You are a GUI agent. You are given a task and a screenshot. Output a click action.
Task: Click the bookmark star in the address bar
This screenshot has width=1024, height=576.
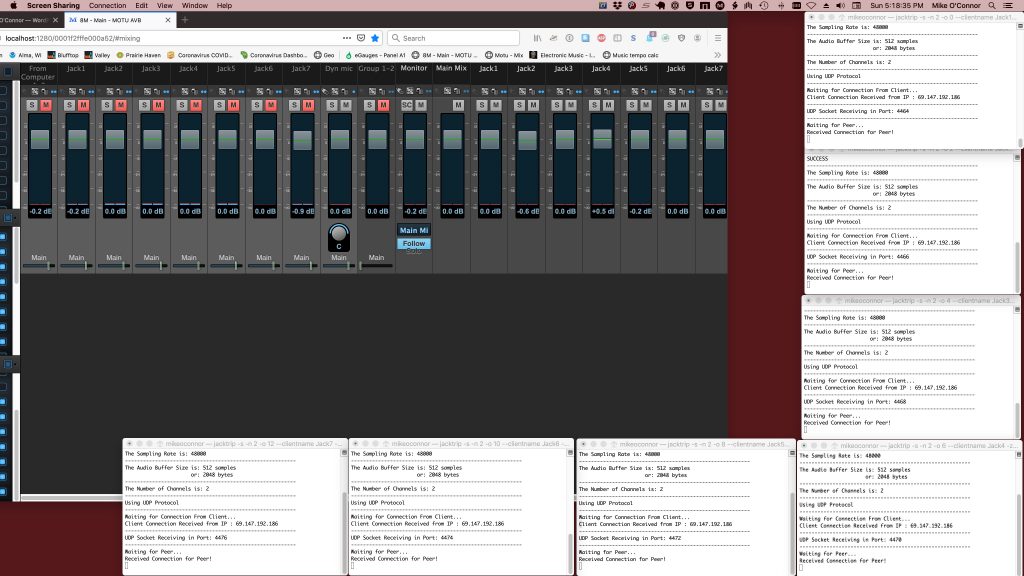(375, 38)
